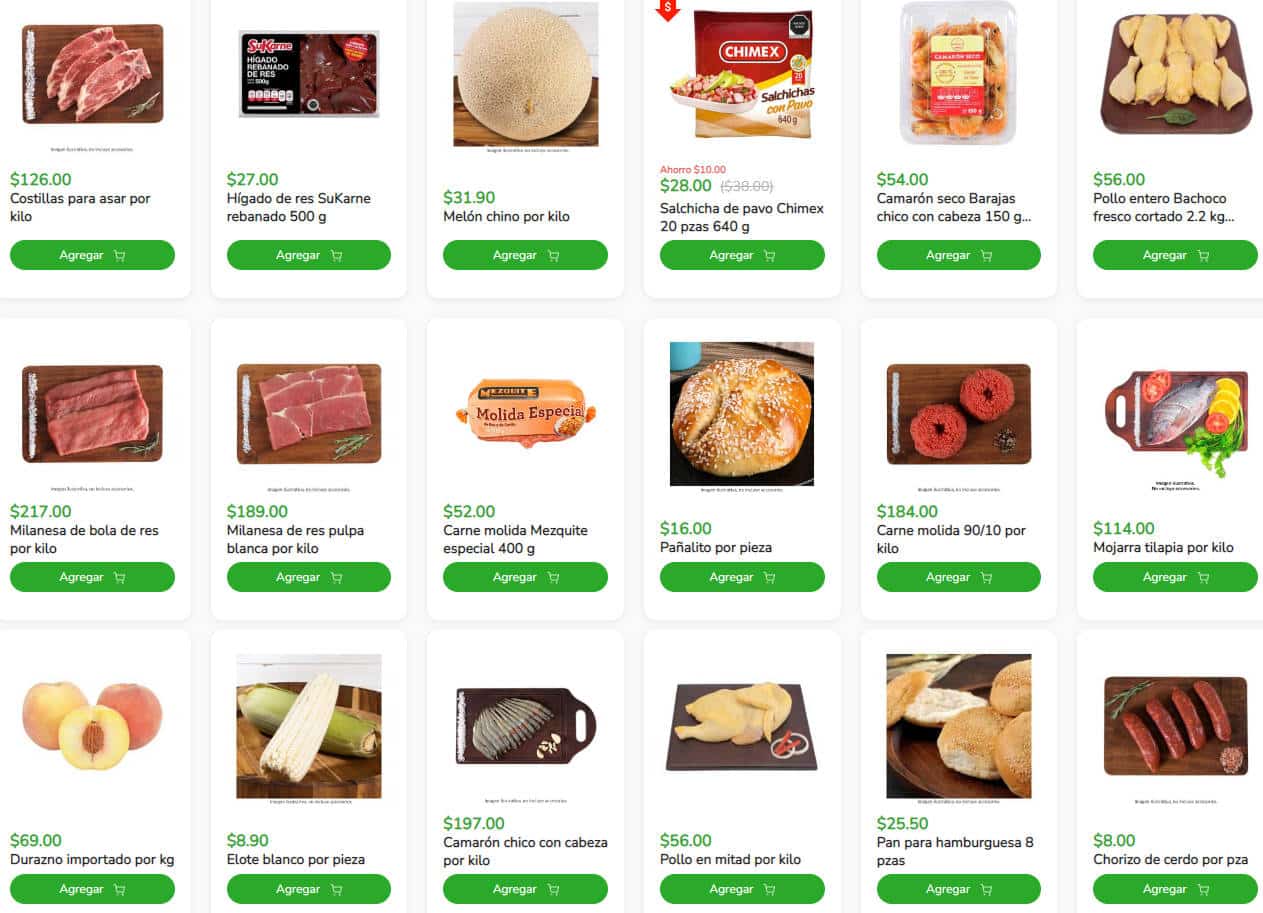Viewport: 1263px width, 913px height.
Task: Click cart icon on Mojarra tilapia Agregar button
Action: [1203, 578]
